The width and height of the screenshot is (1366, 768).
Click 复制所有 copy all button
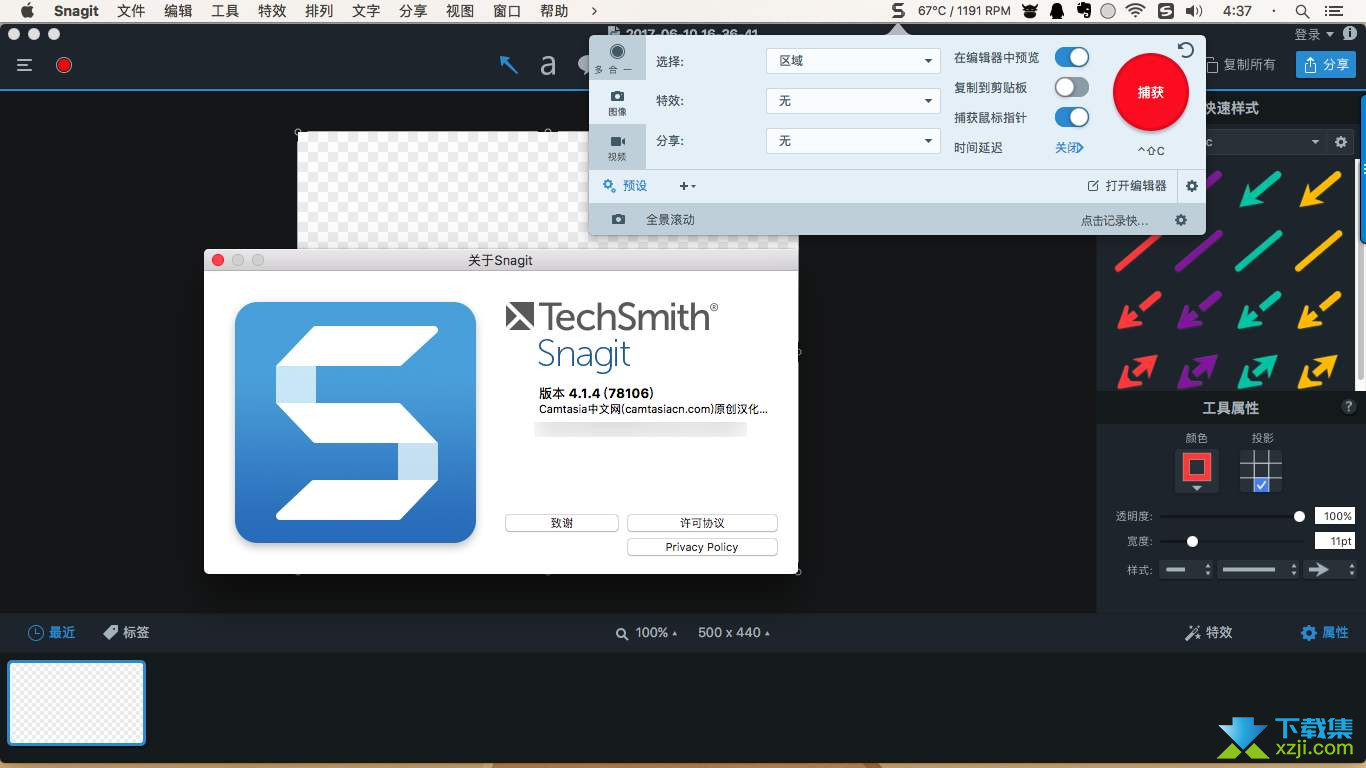1241,64
